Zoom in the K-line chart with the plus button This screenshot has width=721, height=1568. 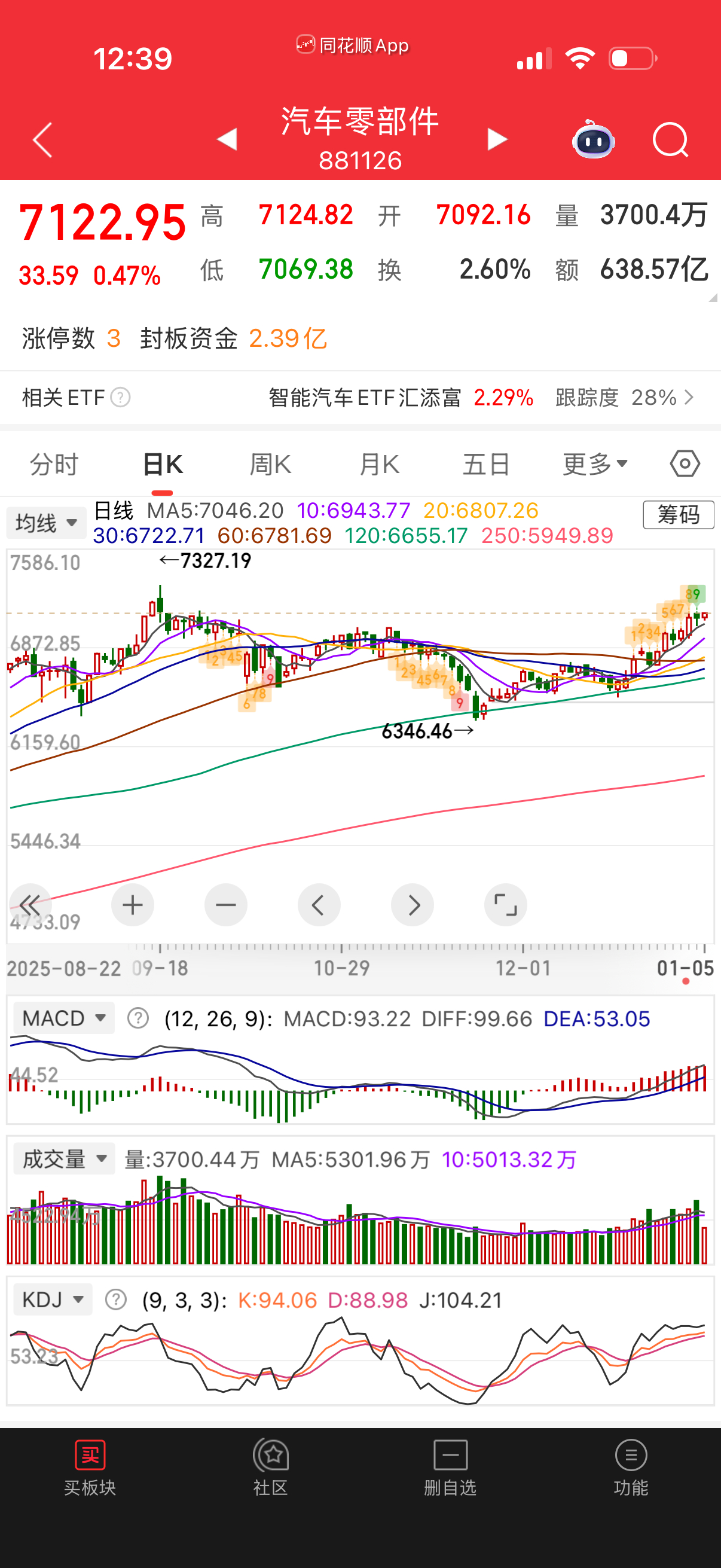(133, 905)
